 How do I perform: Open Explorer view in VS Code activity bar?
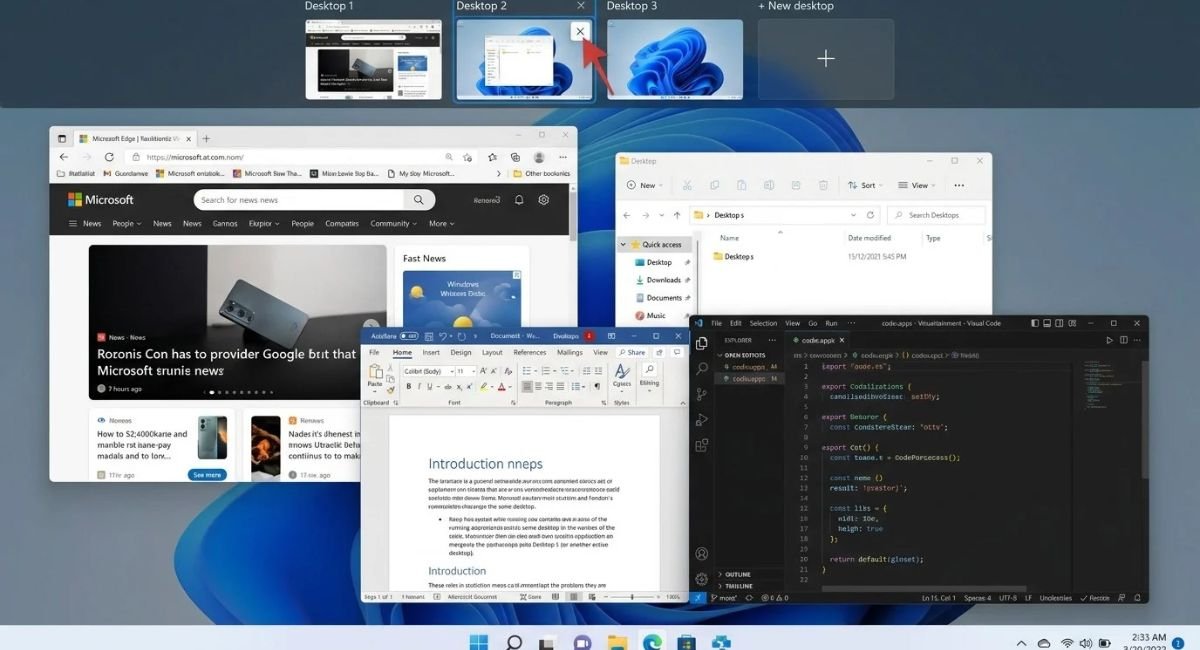702,343
